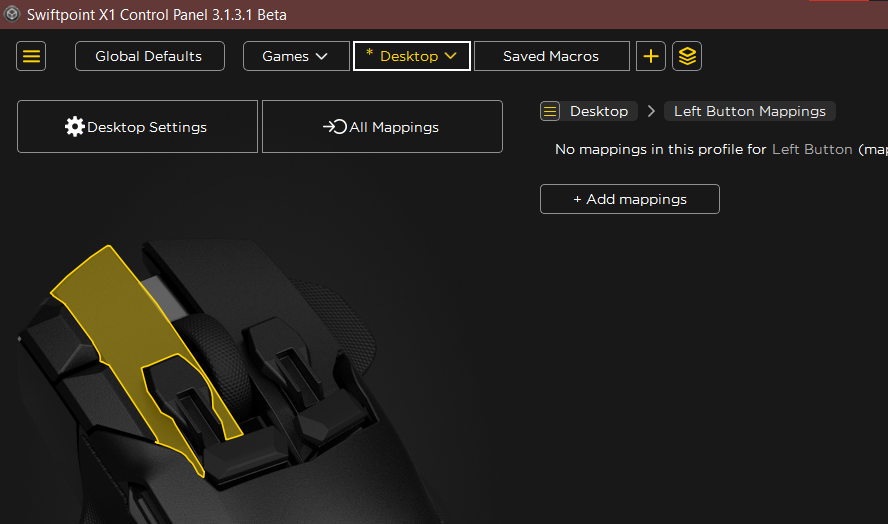Click the gear icon in Desktop Settings

point(74,127)
